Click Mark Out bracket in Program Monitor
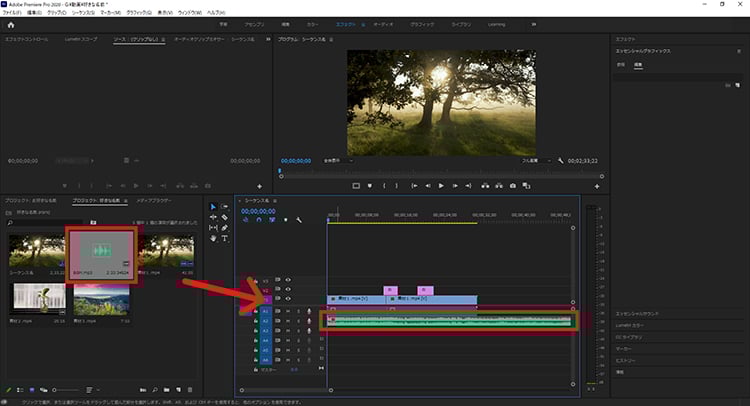The width and height of the screenshot is (750, 406). coord(397,186)
